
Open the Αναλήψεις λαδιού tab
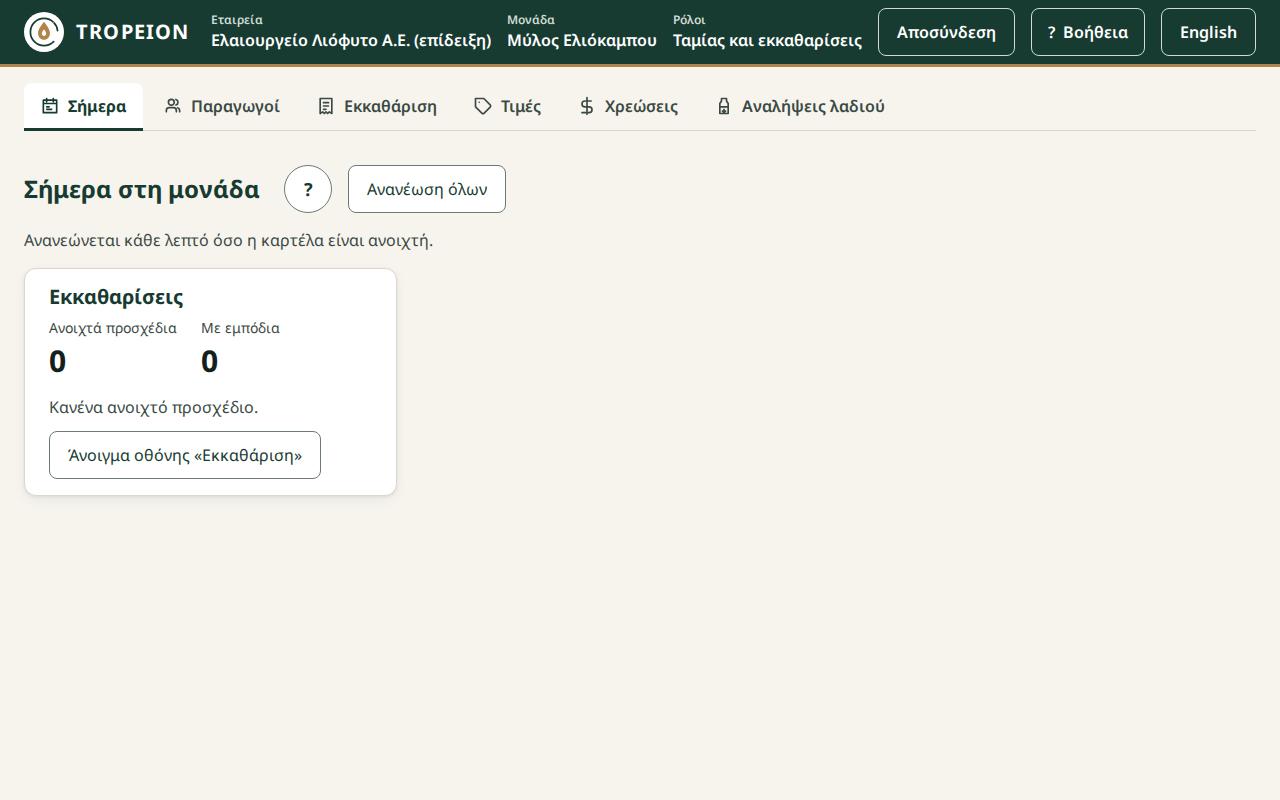click(800, 106)
